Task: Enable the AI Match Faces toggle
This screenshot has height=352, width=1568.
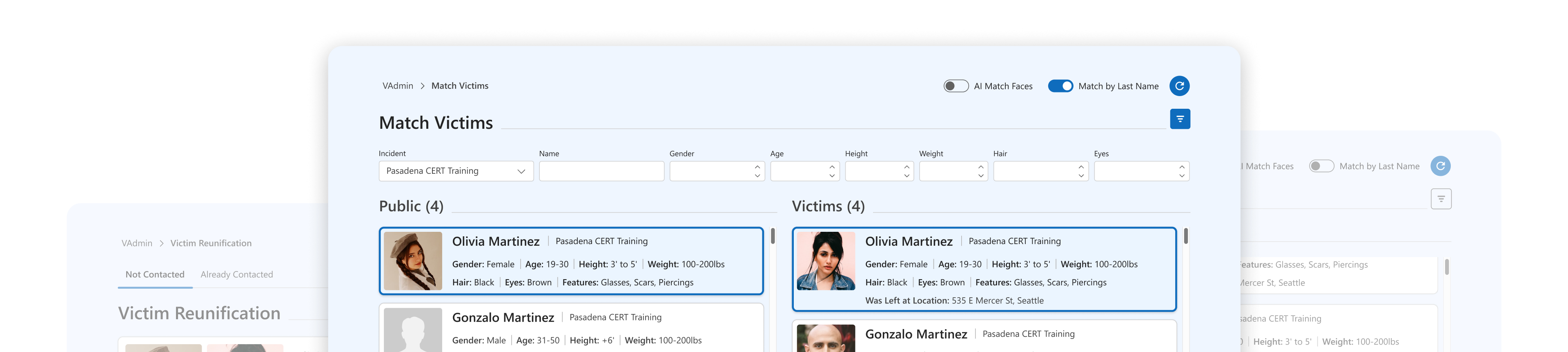Action: [x=955, y=86]
